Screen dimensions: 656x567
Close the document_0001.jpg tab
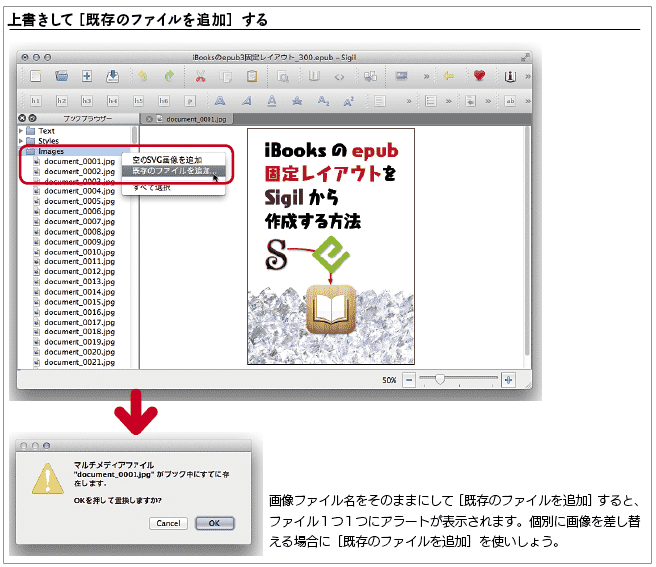[x=149, y=119]
